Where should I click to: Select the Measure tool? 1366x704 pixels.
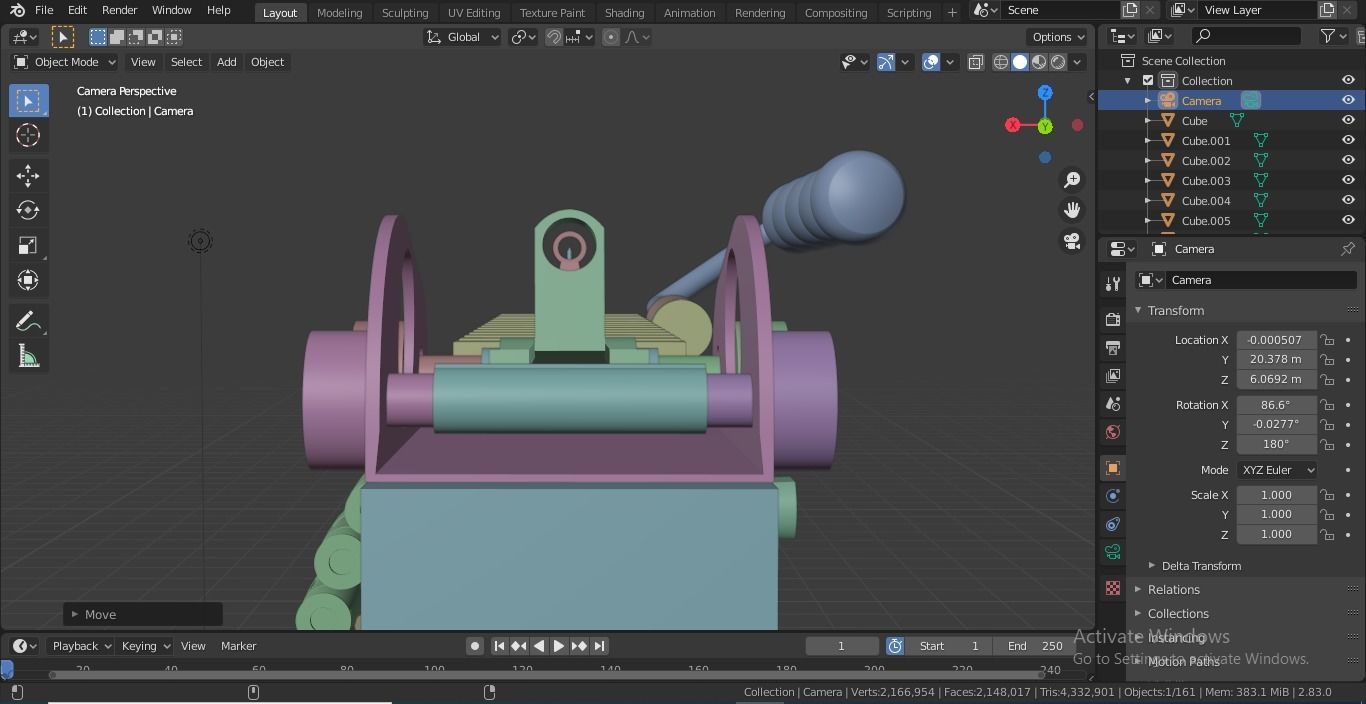click(x=28, y=356)
